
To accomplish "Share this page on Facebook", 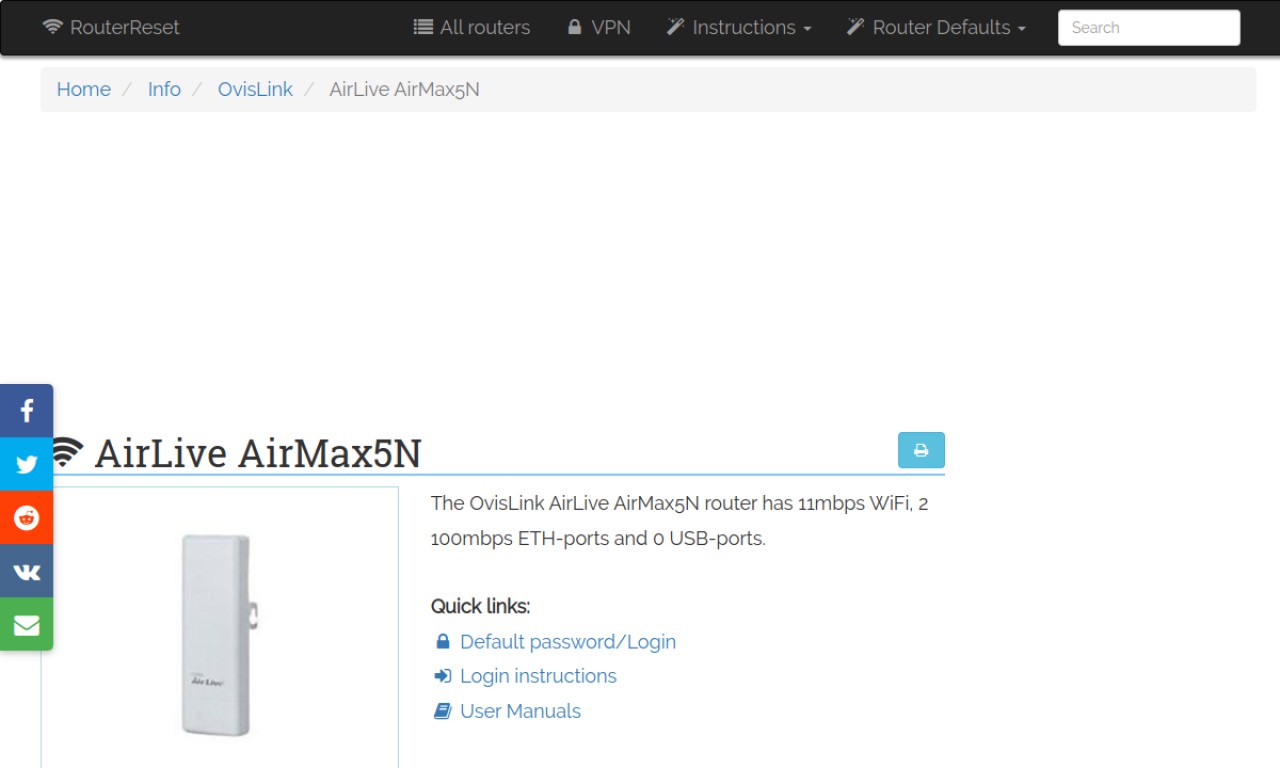I will (x=26, y=411).
